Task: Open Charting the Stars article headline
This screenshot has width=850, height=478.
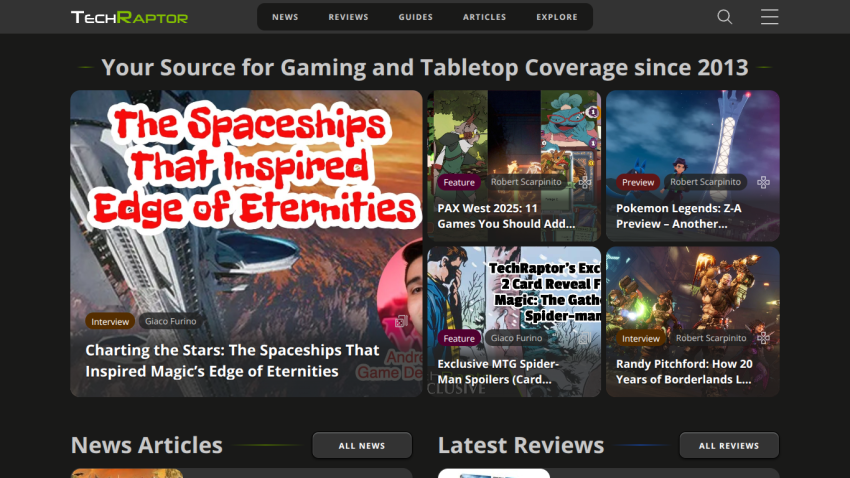Action: tap(232, 360)
